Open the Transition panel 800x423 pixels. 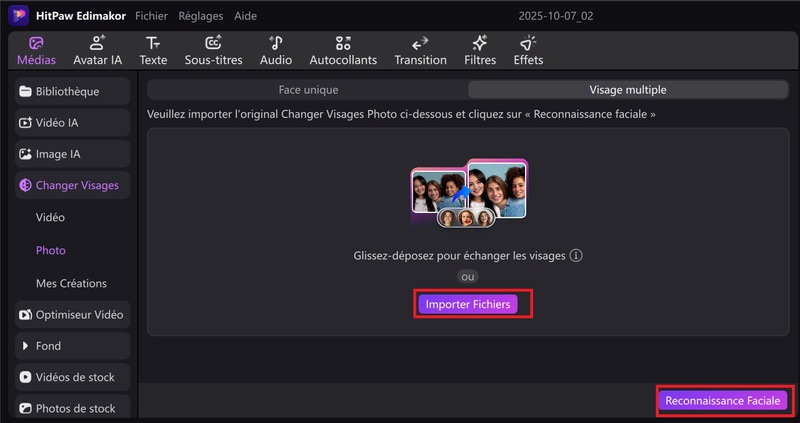coord(420,50)
